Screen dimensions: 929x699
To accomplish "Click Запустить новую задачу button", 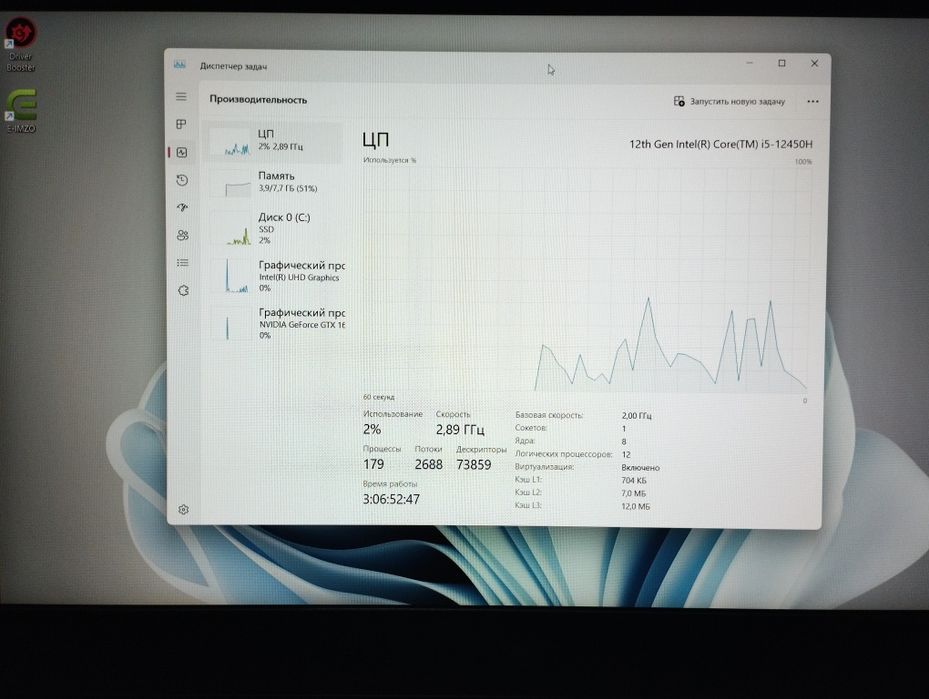I will tap(729, 101).
